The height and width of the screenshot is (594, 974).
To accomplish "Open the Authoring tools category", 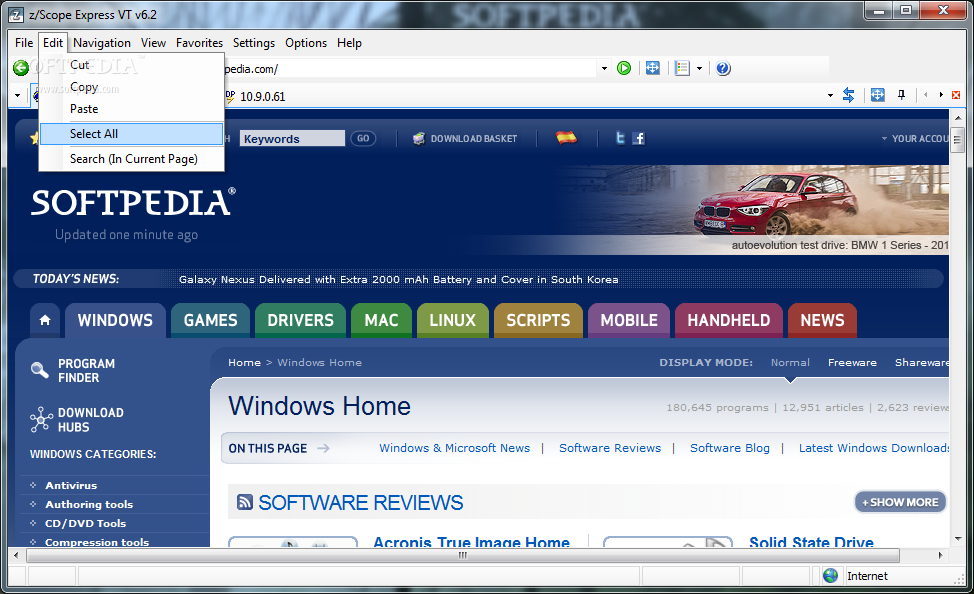I will click(x=89, y=505).
